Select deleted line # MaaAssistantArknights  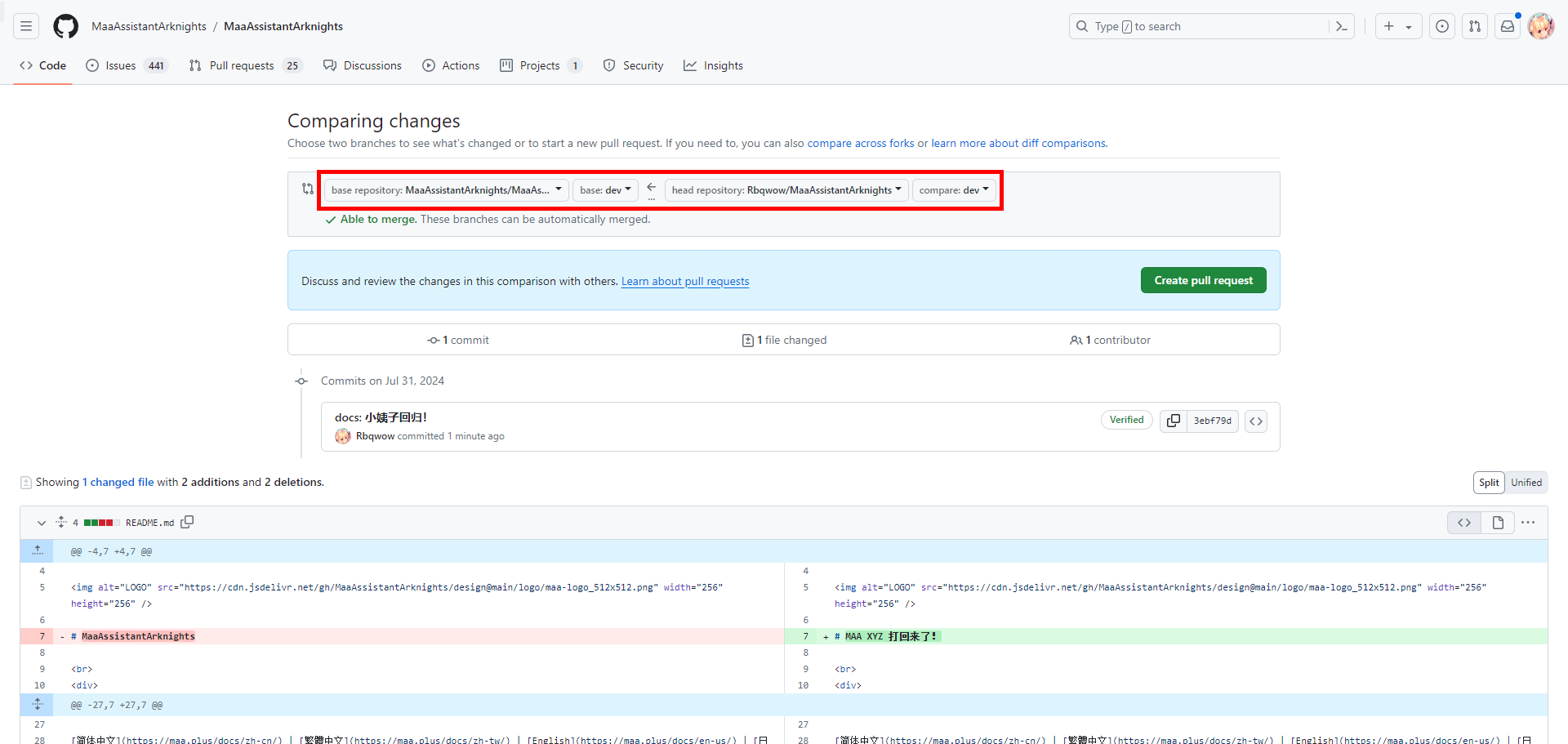pos(402,636)
